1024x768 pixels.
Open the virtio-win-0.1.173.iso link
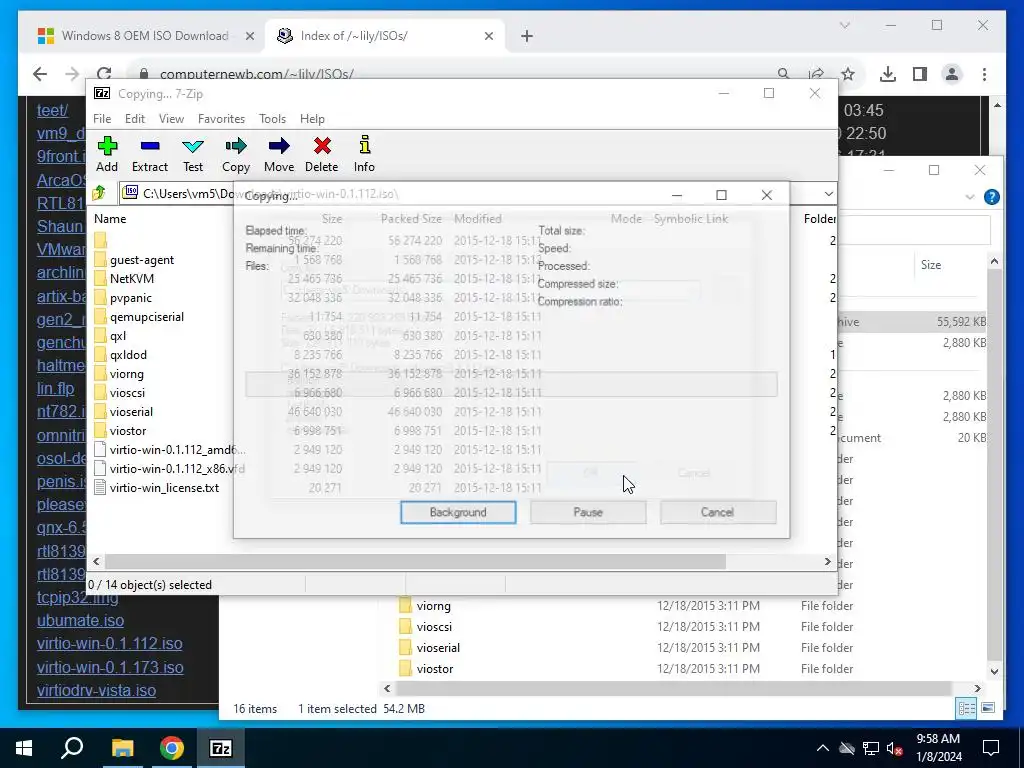coord(110,667)
